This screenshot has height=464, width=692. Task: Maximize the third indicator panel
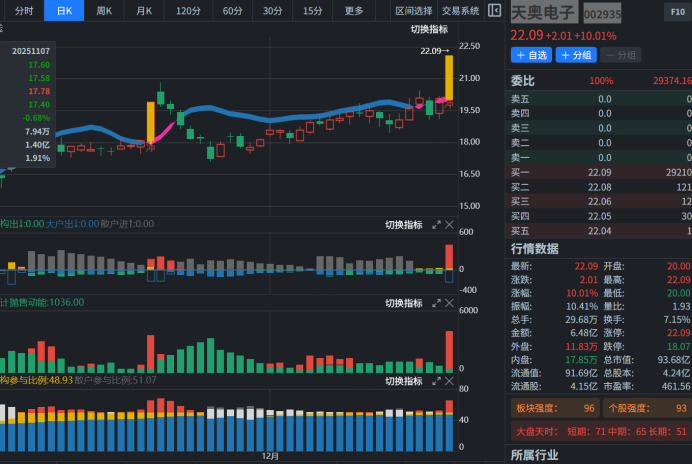coord(436,381)
